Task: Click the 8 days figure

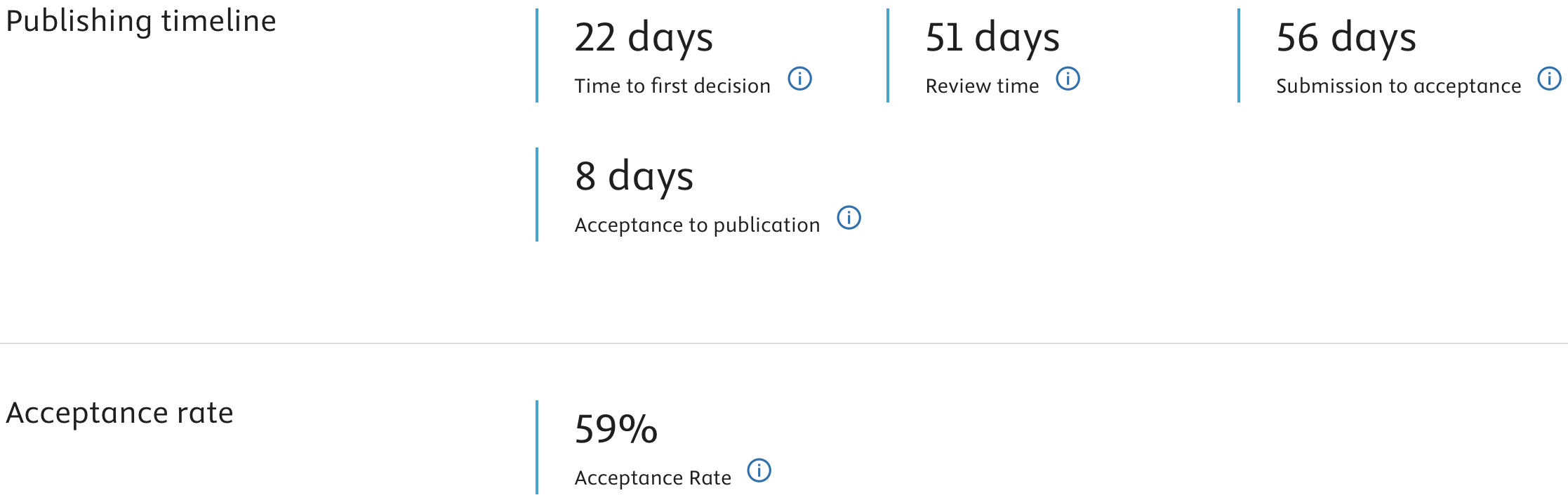Action: (x=634, y=177)
